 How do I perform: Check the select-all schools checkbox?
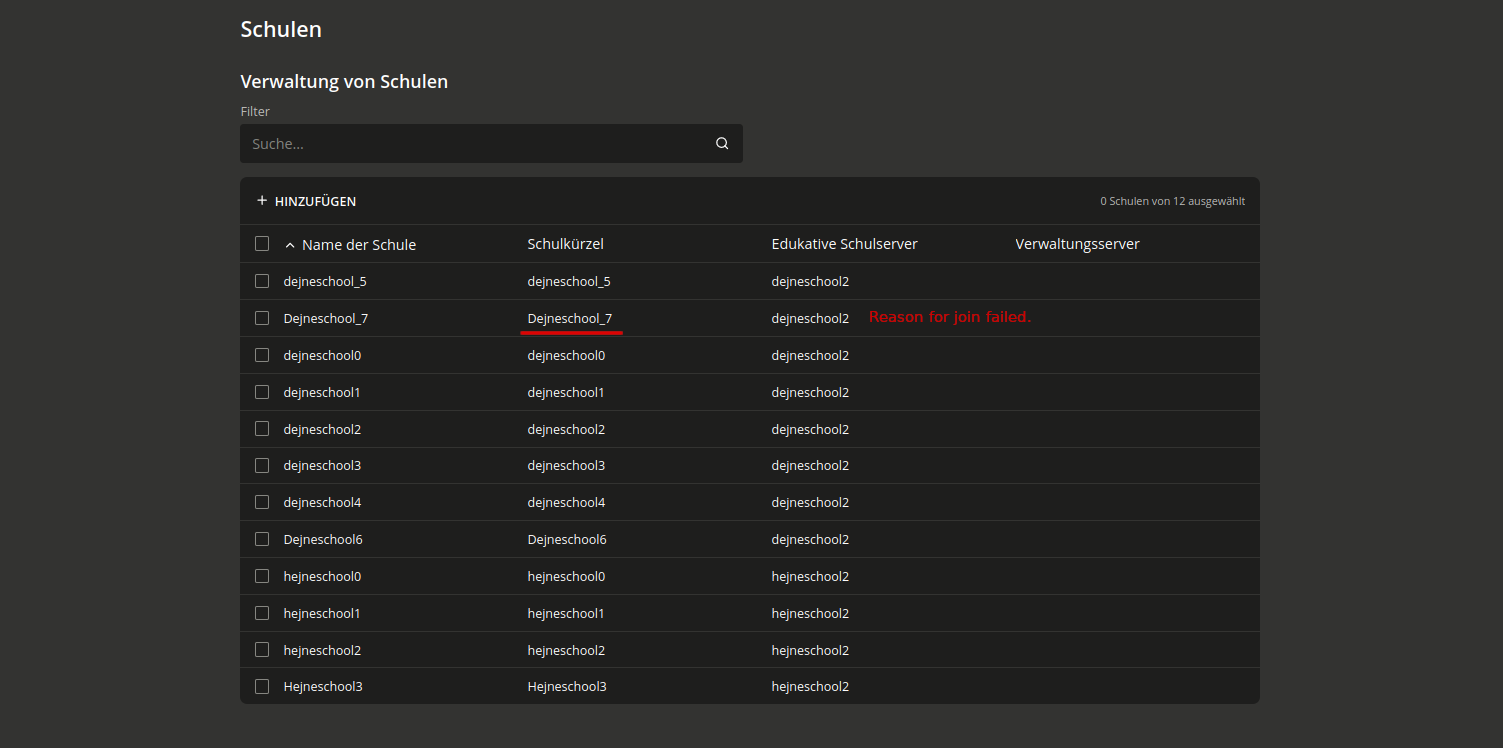click(x=262, y=244)
